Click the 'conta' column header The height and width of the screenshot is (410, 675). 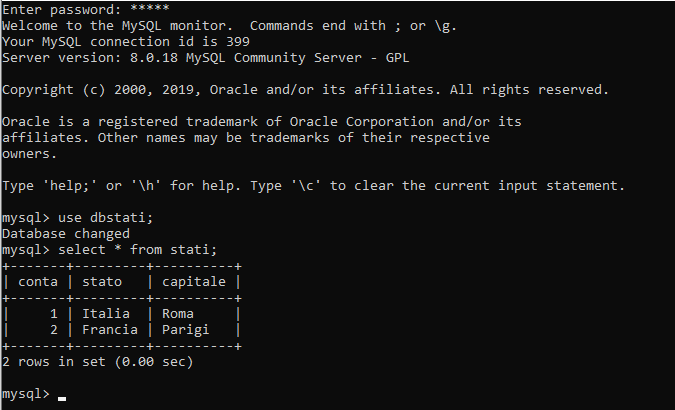pyautogui.click(x=38, y=282)
